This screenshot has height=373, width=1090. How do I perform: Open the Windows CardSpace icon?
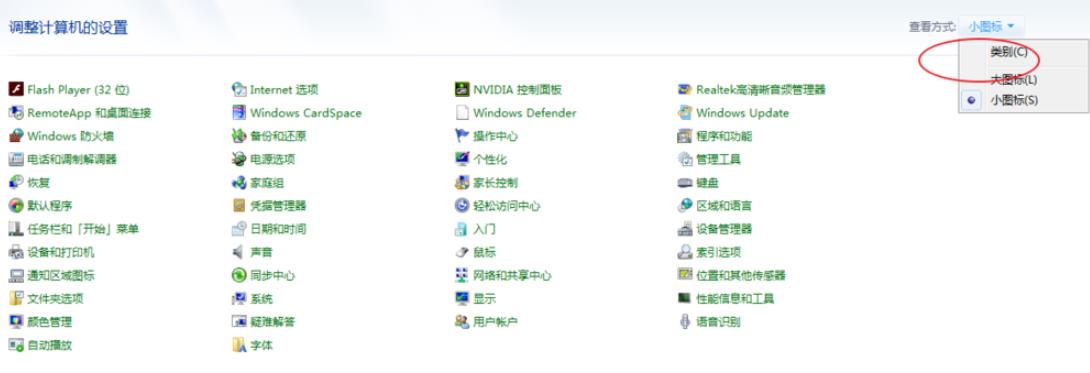[239, 113]
